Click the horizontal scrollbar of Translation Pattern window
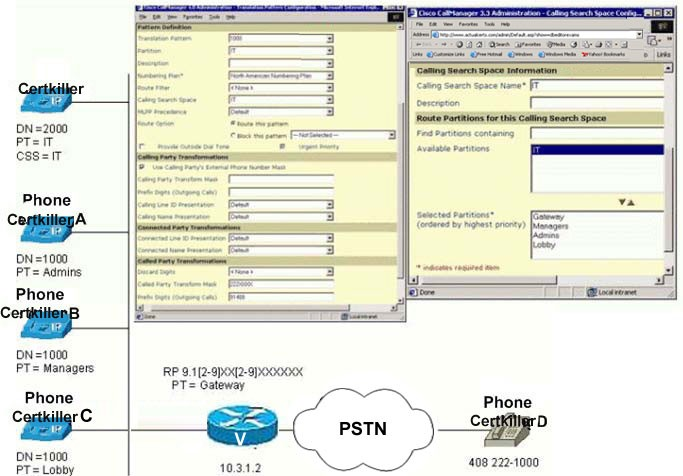 click(249, 308)
